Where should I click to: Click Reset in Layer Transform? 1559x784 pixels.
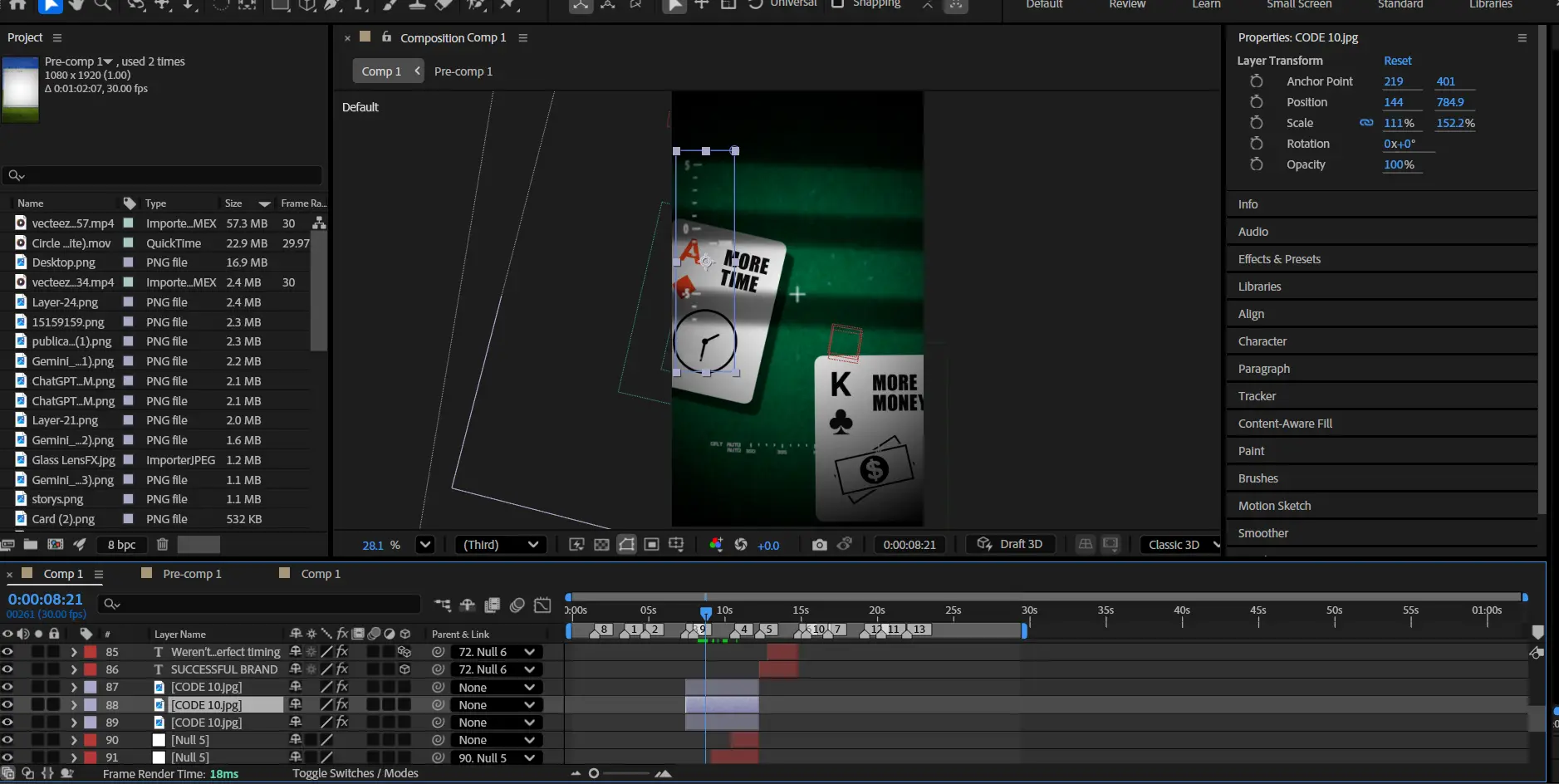(x=1397, y=61)
